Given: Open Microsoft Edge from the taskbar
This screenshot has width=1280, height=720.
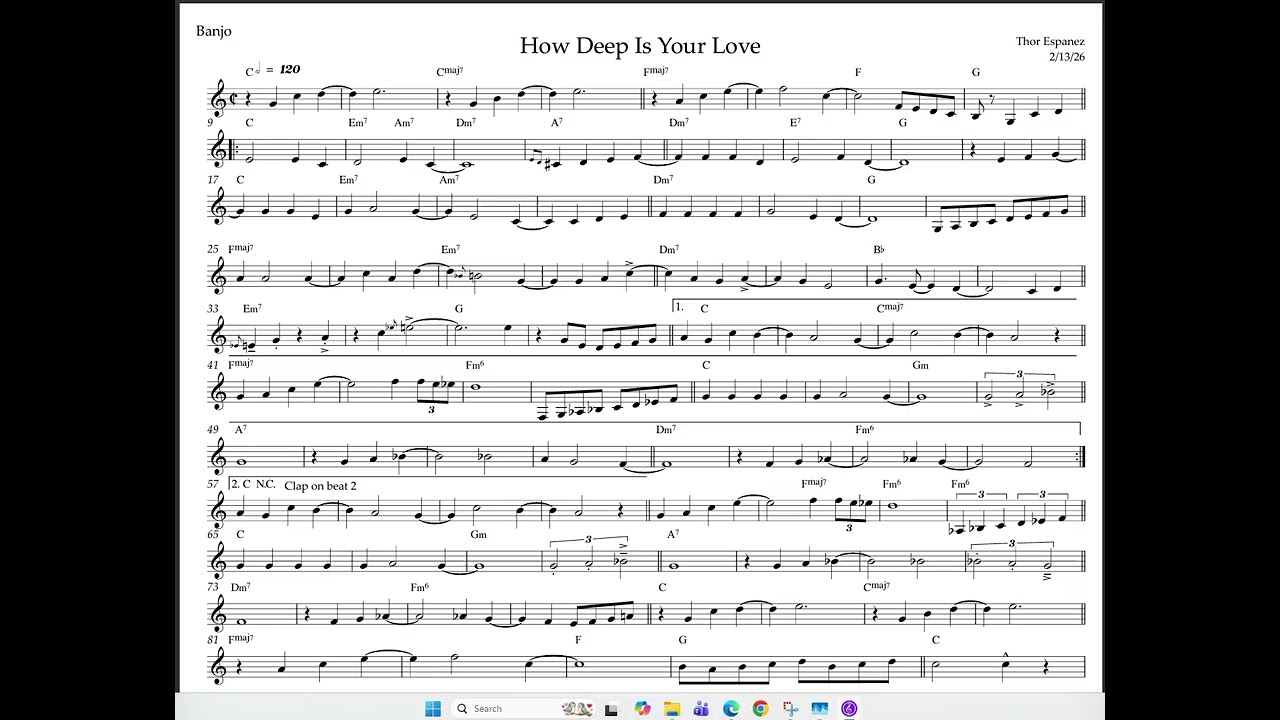Looking at the screenshot, I should coord(731,708).
